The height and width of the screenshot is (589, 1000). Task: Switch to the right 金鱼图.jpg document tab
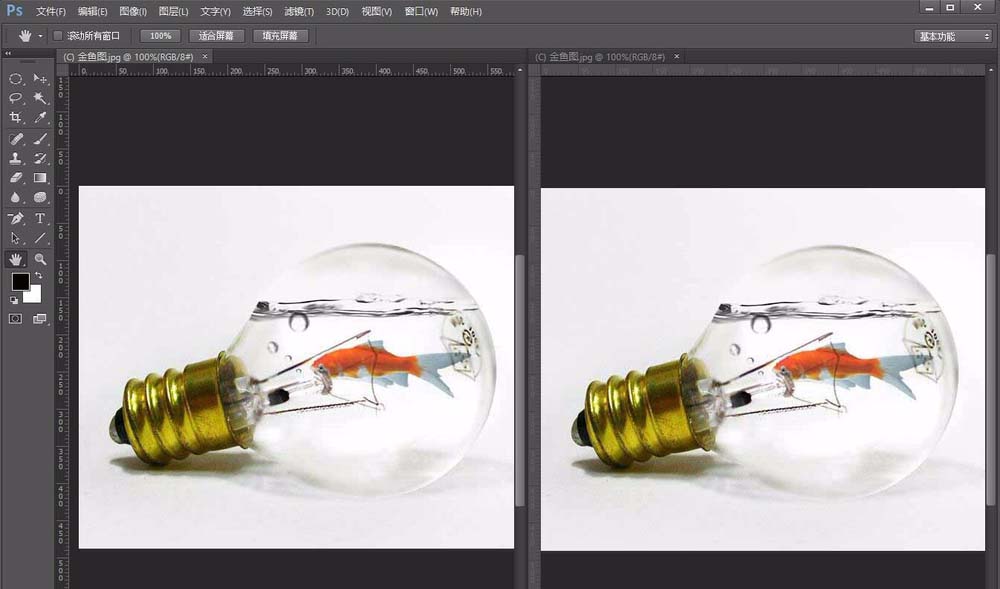(599, 57)
